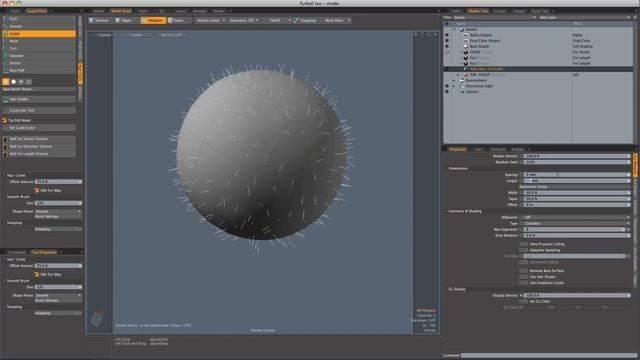The height and width of the screenshot is (360, 640).
Task: Expand the FUR_GROUP item
Action: pos(458,75)
